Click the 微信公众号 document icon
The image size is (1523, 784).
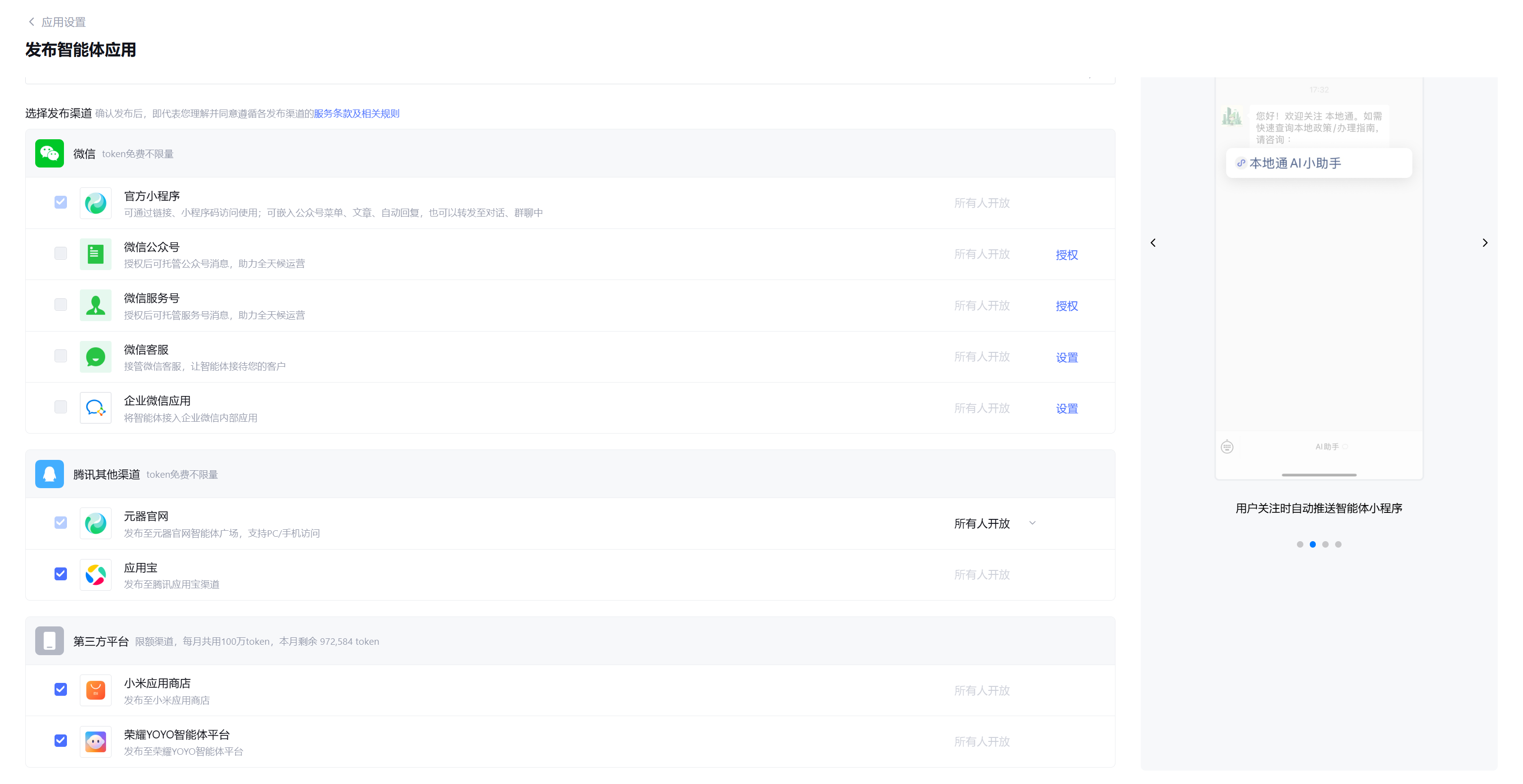point(95,254)
